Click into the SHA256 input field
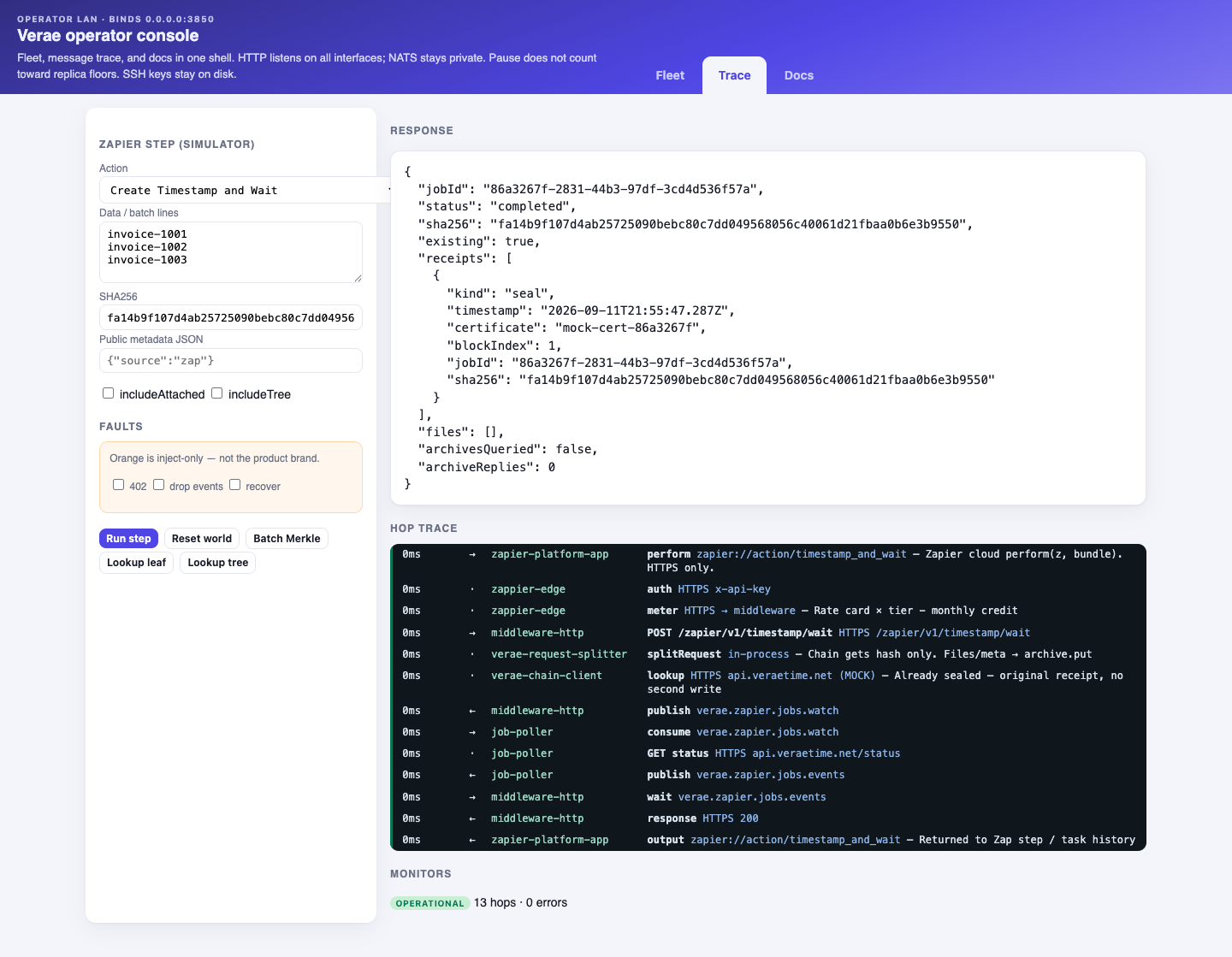This screenshot has width=1232, height=957. pyautogui.click(x=231, y=317)
